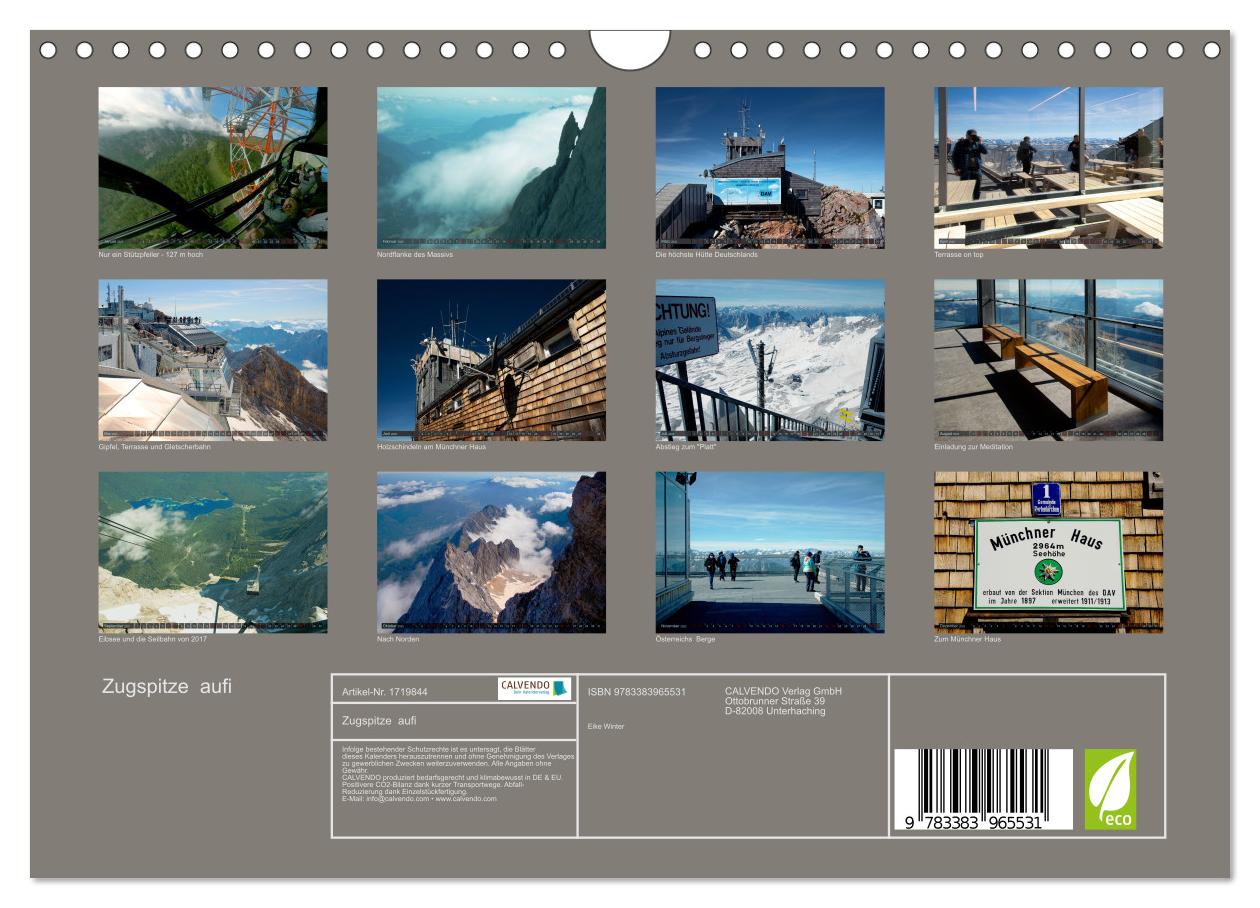Select the Einladung zur Meditation bench photo
This screenshot has height=908, width=1260.
coord(1049,360)
